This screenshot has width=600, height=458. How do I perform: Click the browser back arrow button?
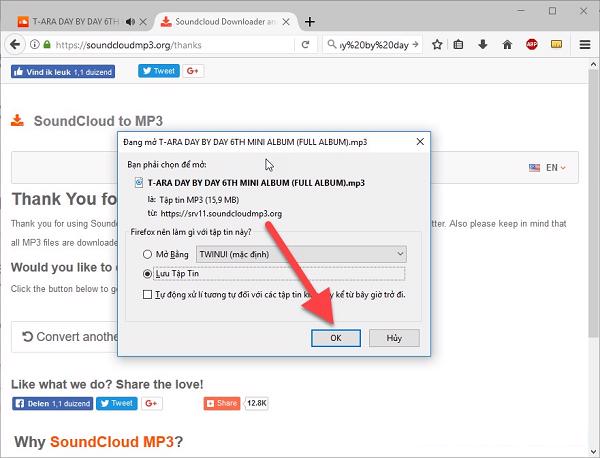click(x=15, y=44)
